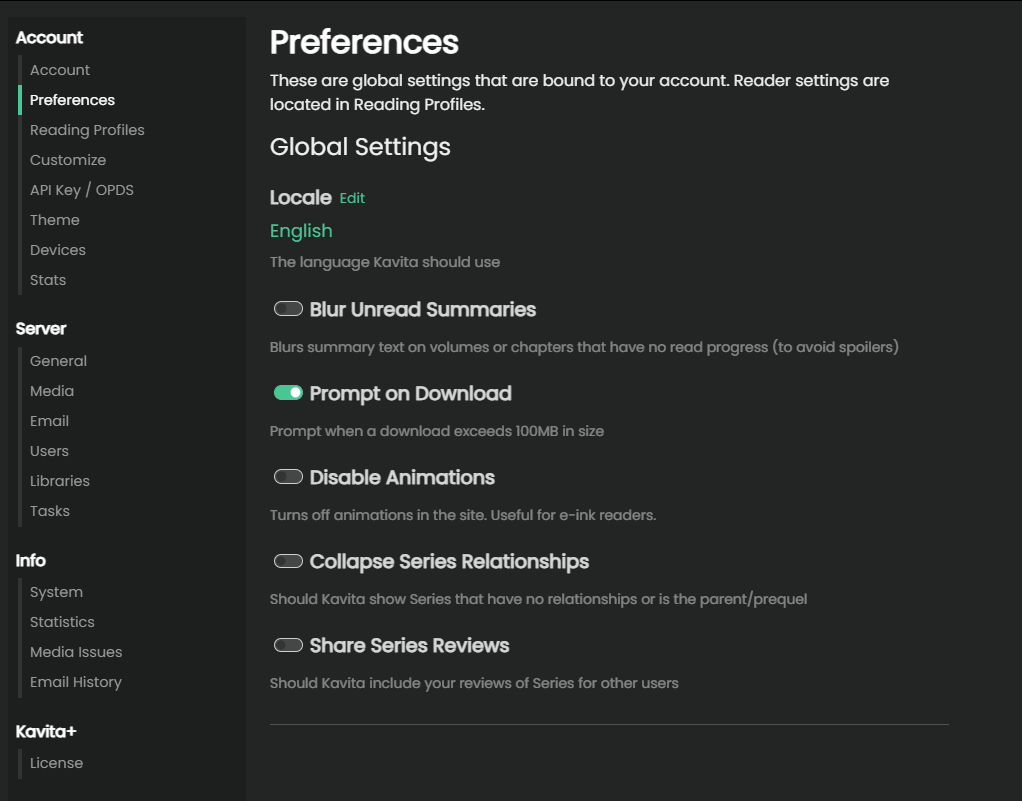This screenshot has width=1022, height=801.
Task: Enable Share Series Reviews toggle
Action: [288, 645]
